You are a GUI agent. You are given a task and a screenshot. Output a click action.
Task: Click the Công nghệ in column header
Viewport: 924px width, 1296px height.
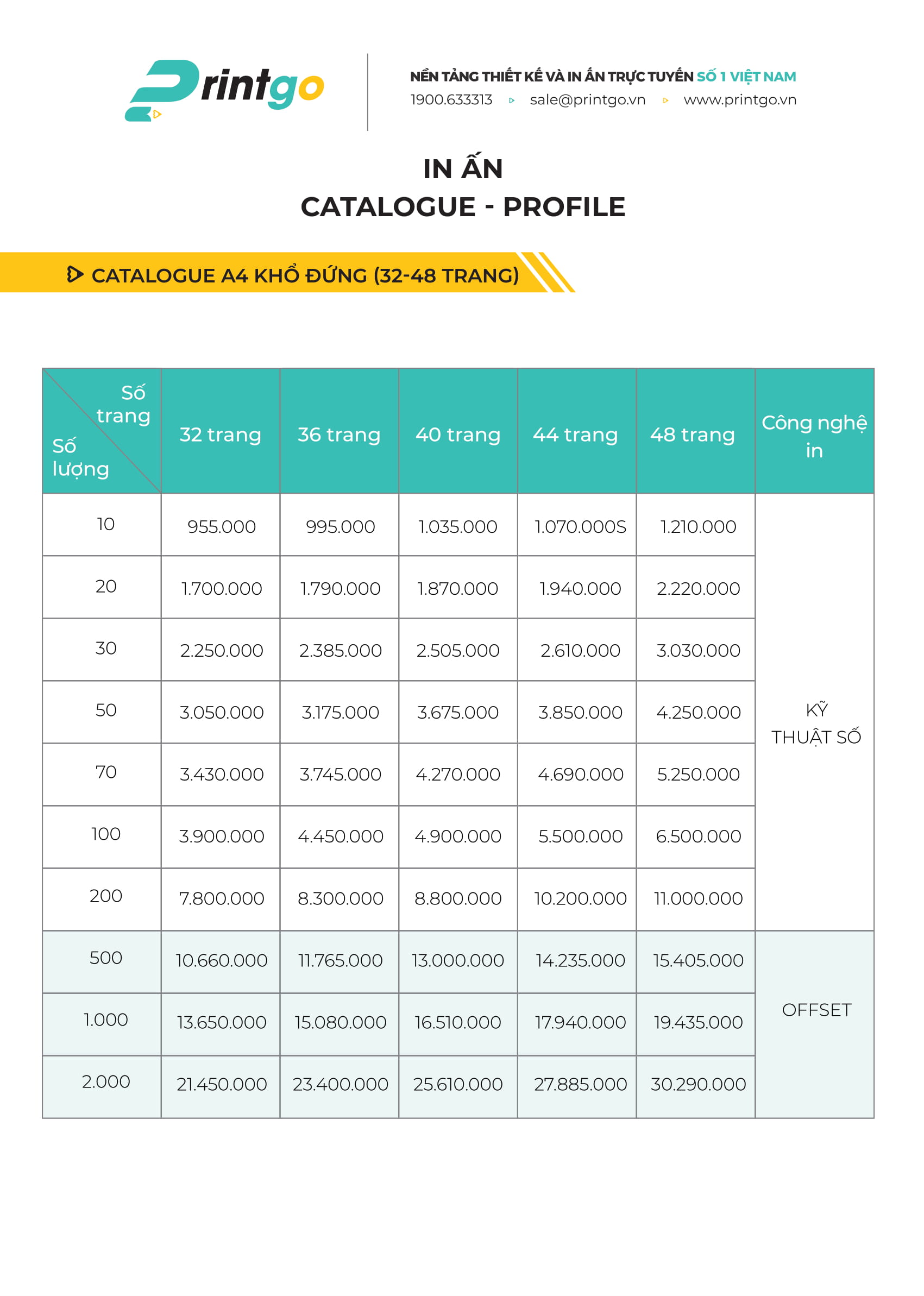click(814, 436)
